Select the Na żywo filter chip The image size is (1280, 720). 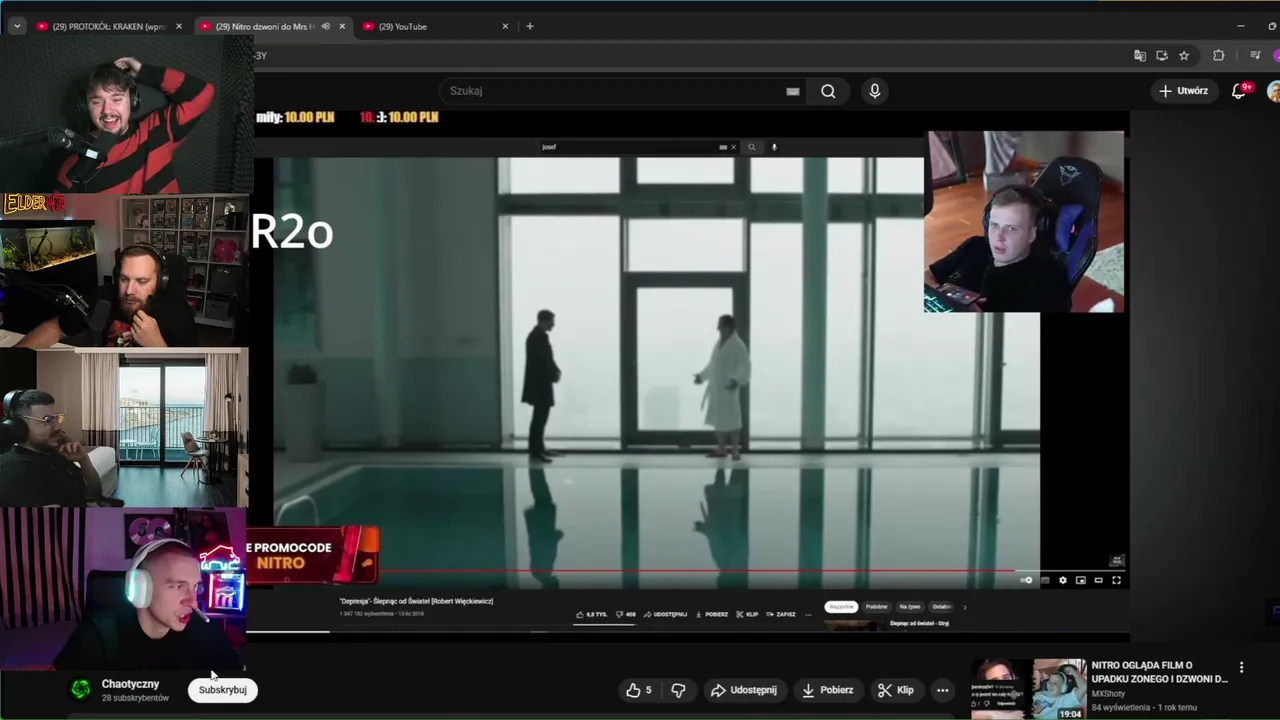click(x=910, y=607)
